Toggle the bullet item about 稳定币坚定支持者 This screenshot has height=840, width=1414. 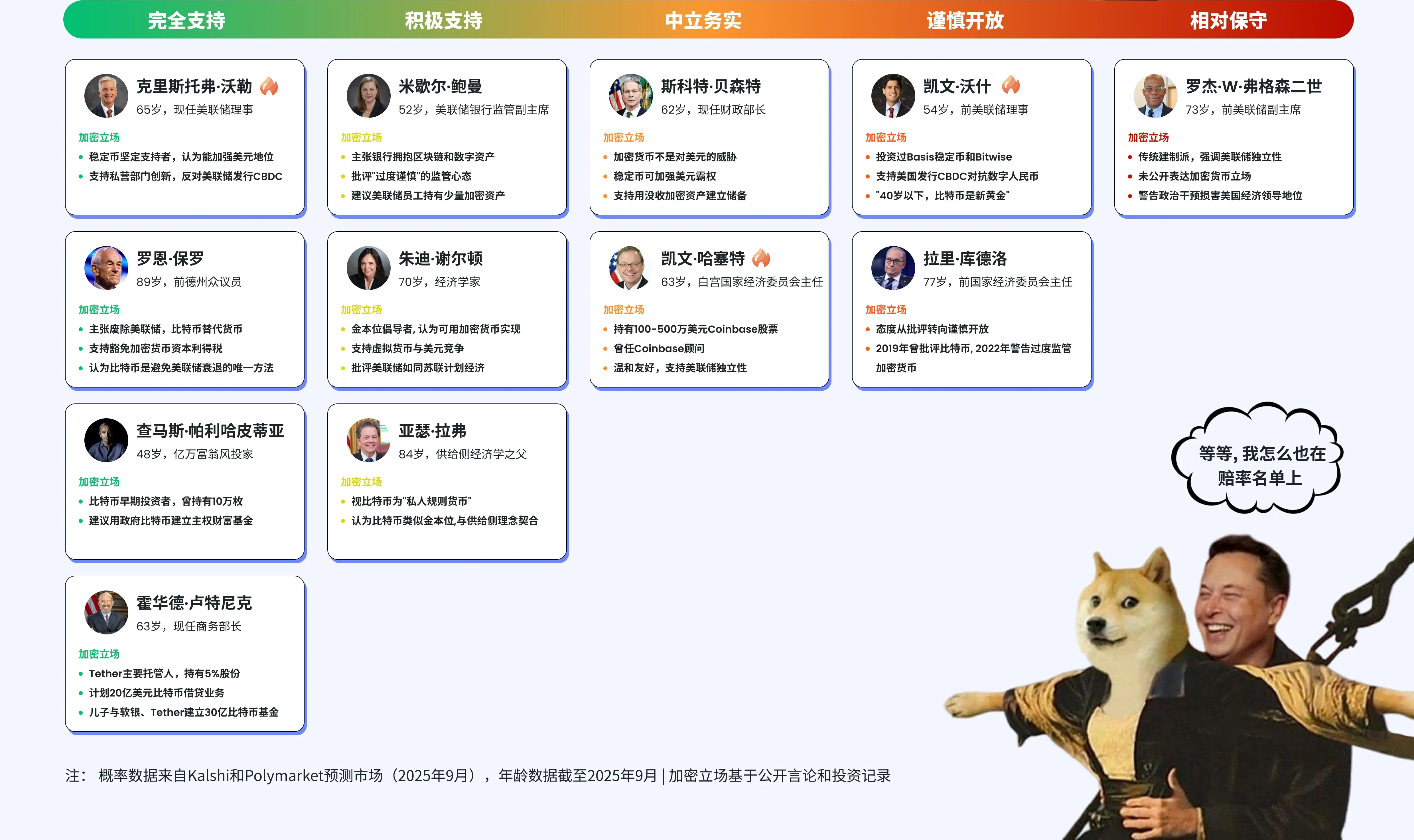pyautogui.click(x=181, y=157)
